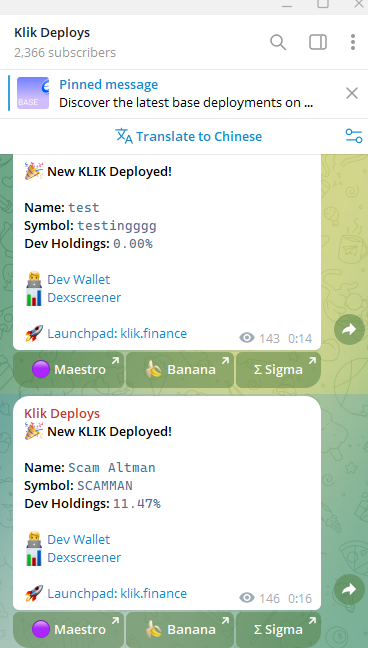Copy the symbol SCAMMAN
Image resolution: width=368 pixels, height=648 pixels.
tap(105, 486)
